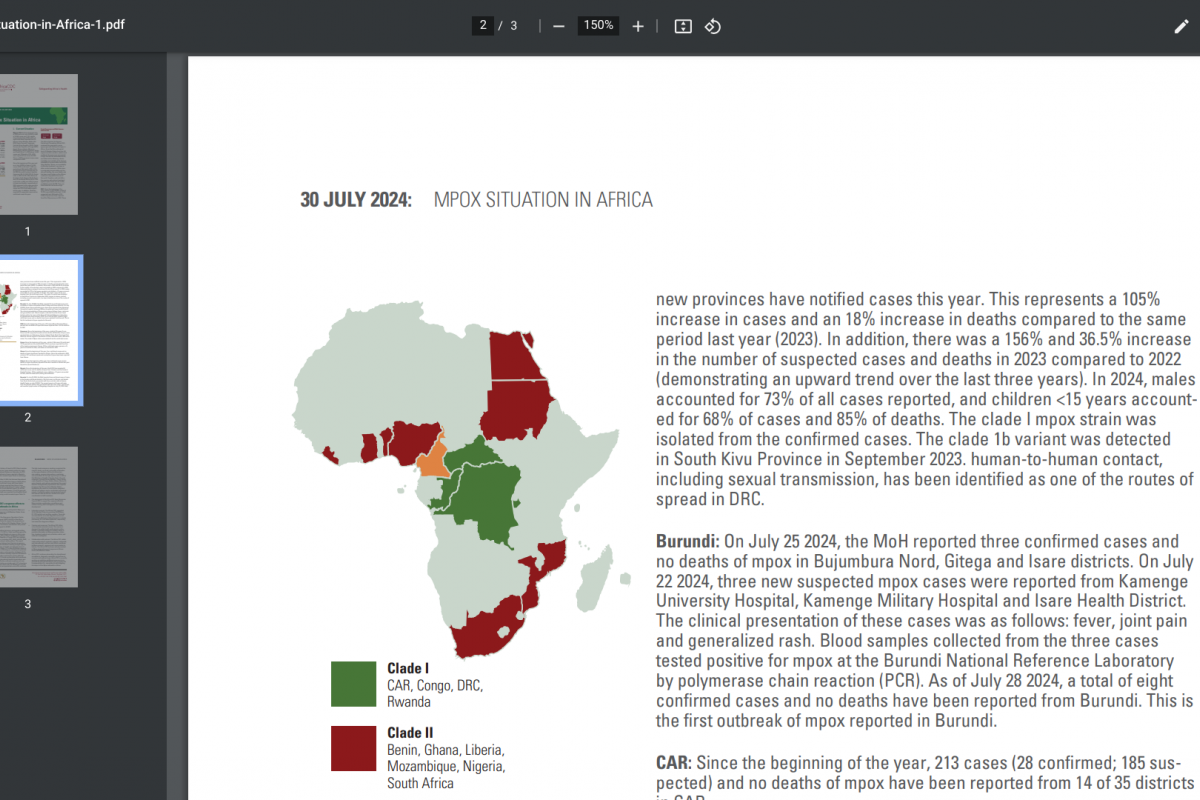This screenshot has height=800, width=1200.
Task: Click the orange Cameroon region on map
Action: point(432,460)
